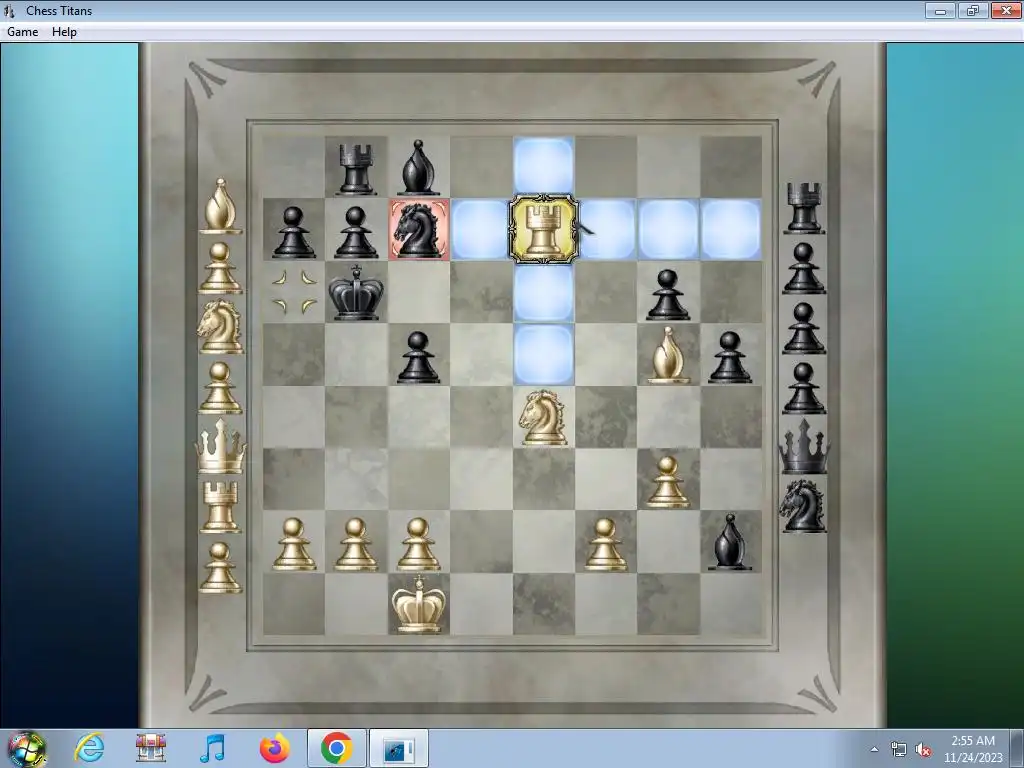Click the selected white rook on e7
The height and width of the screenshot is (768, 1024).
(543, 229)
